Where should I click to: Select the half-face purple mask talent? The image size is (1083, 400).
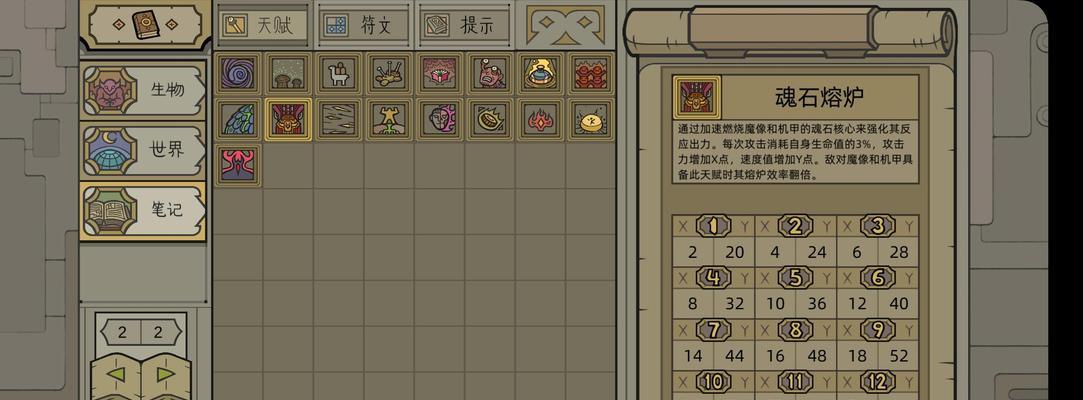(x=439, y=120)
